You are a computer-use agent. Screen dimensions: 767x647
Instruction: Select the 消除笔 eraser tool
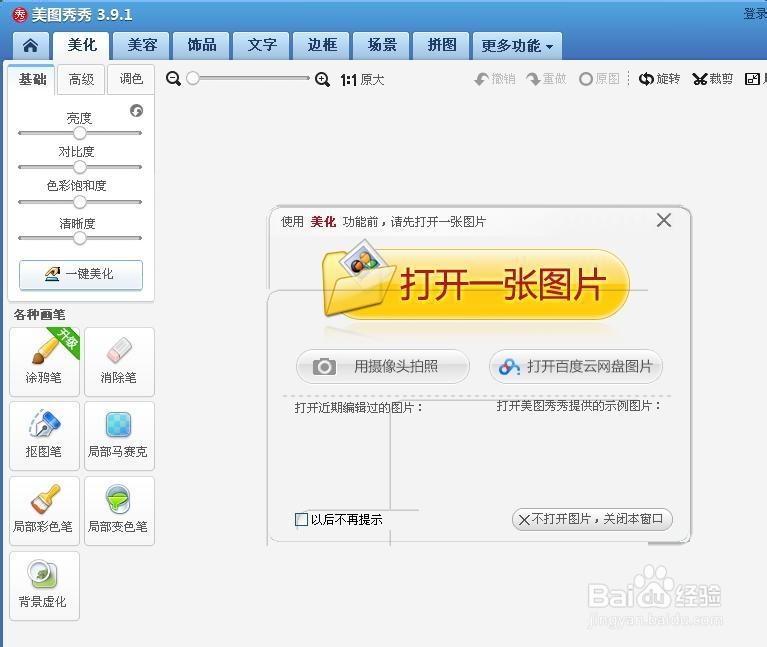(x=119, y=362)
